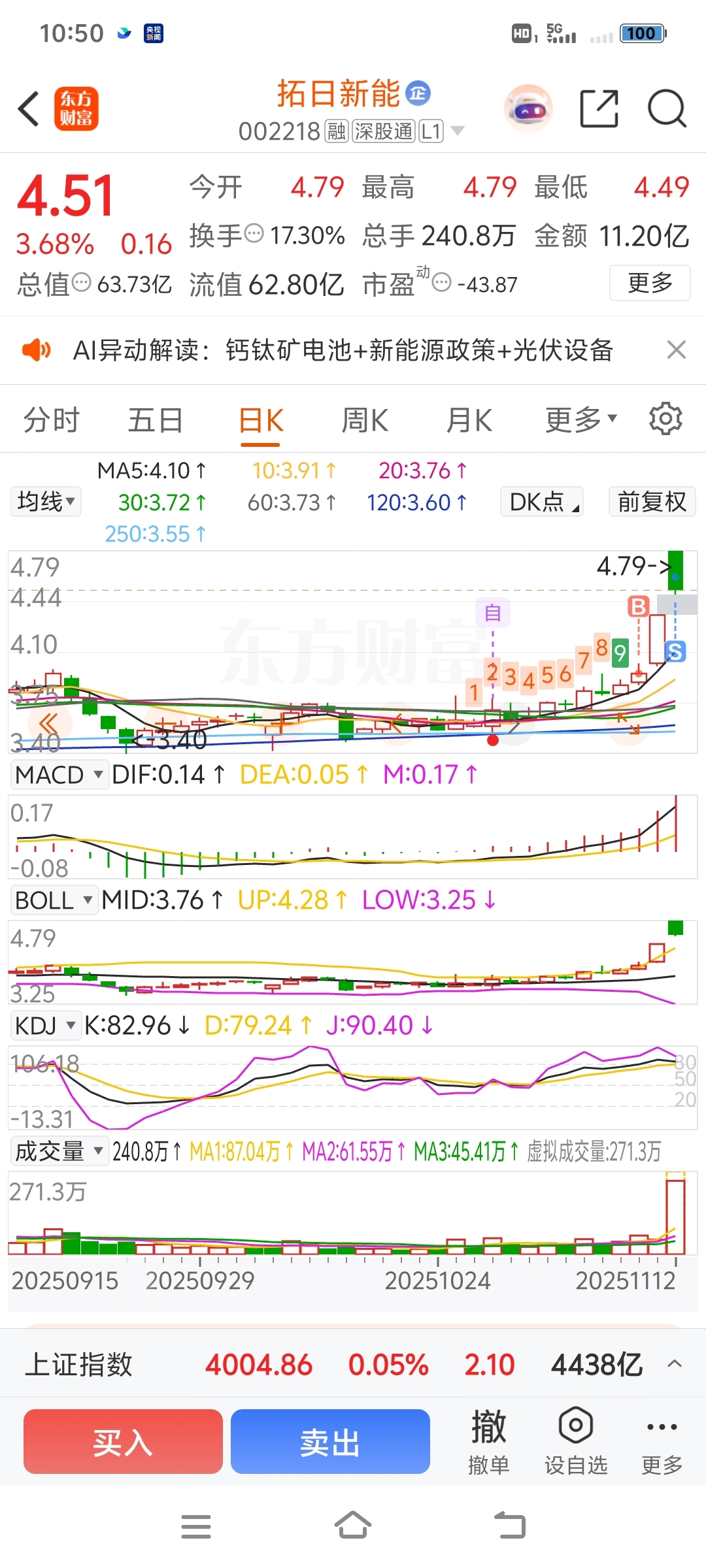Tap the share export icon
This screenshot has height=1568, width=706.
click(x=599, y=108)
